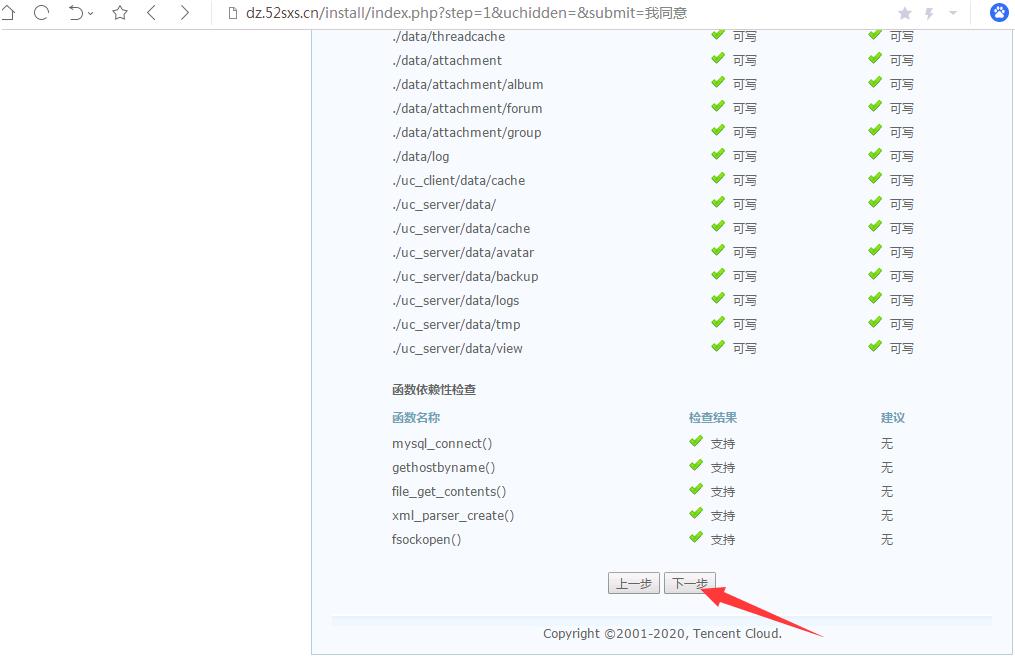Select the ./data/threadcache path text
The image size is (1015, 659).
pos(448,37)
